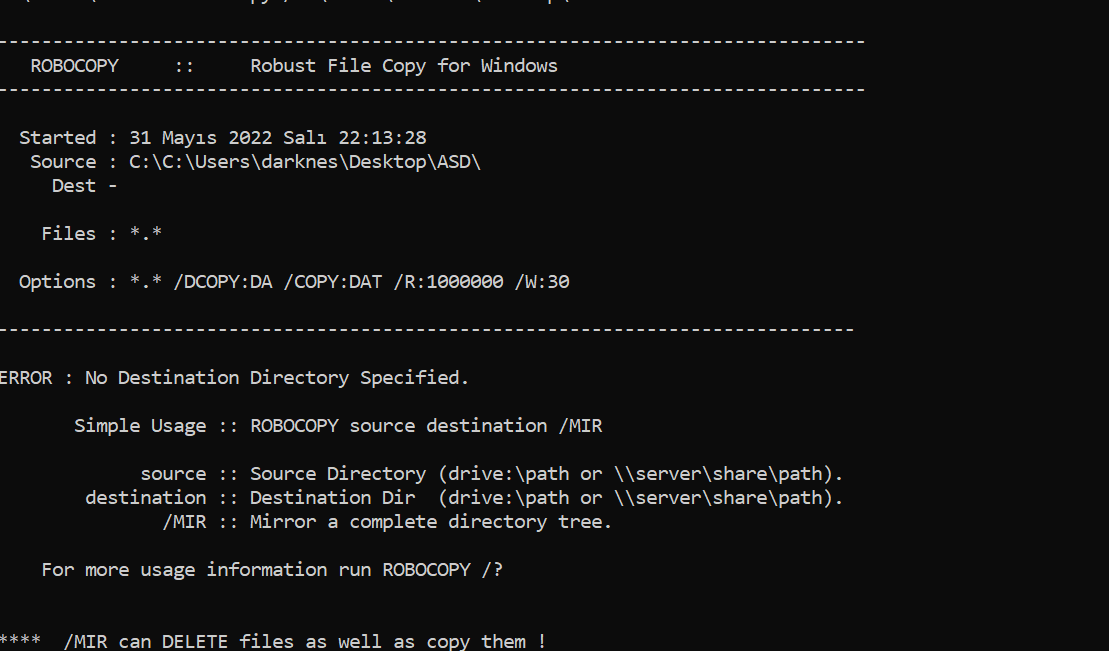Click the "/MIR can DELETE files" warning line
The image size is (1109, 651).
304,642
